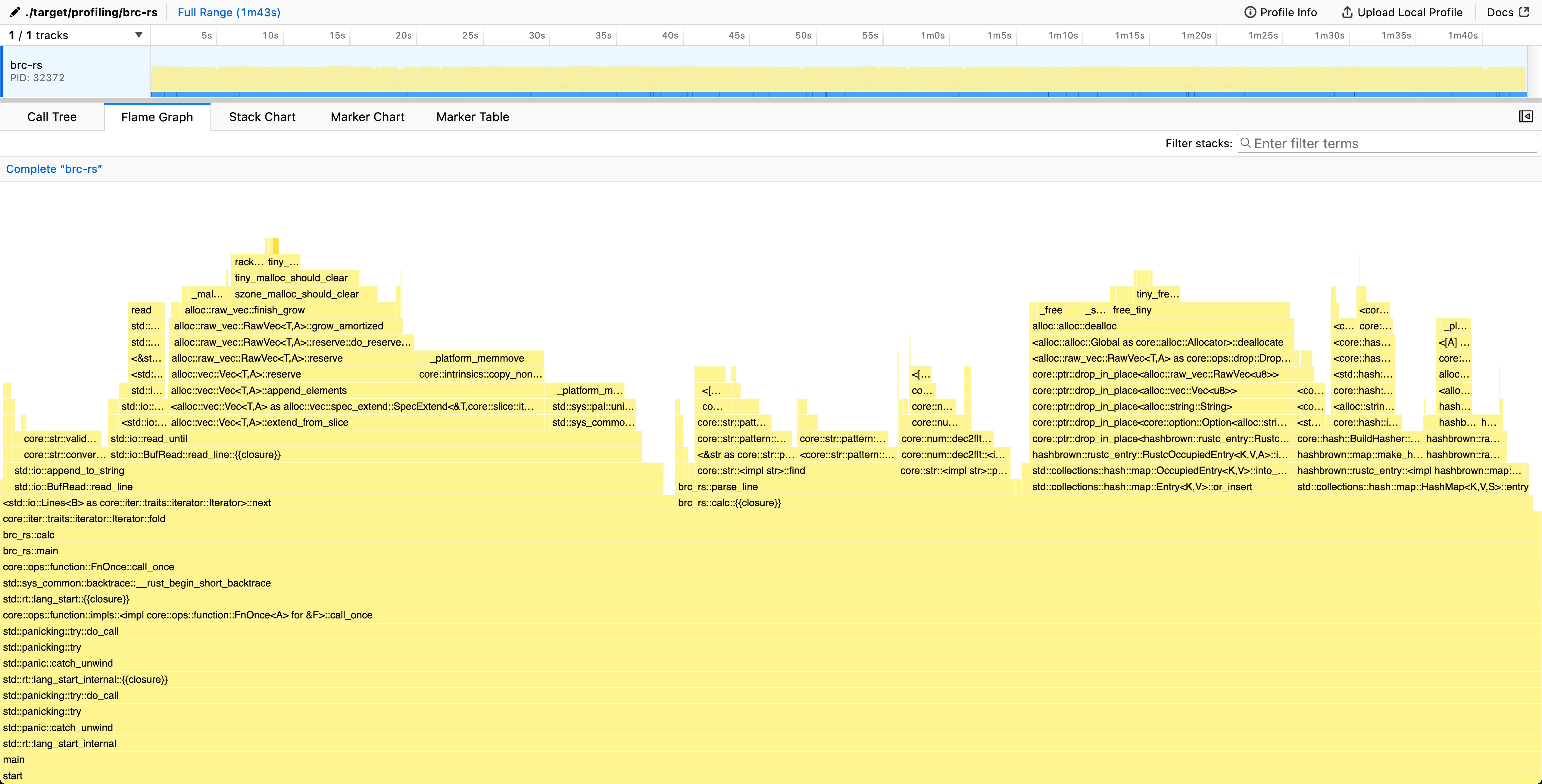Click the Complete "brc-rs" breadcrumb
The width and height of the screenshot is (1542, 784).
pyautogui.click(x=54, y=169)
